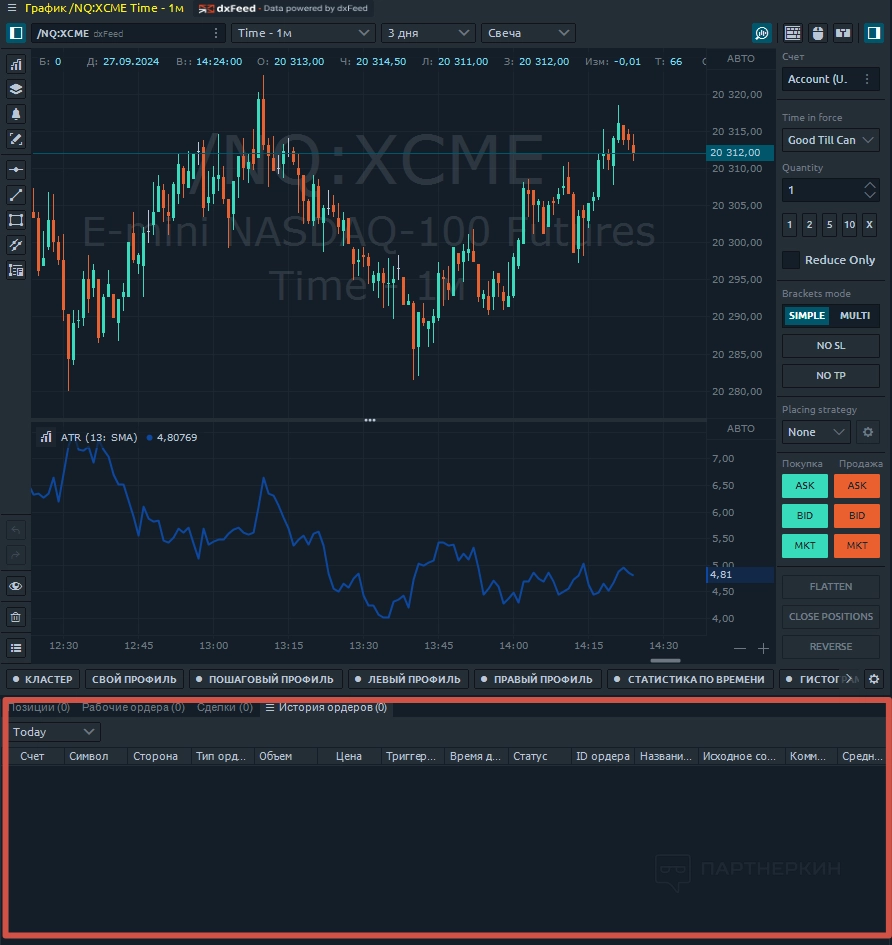
Task: Open the Time - 1м timeframe dropdown
Action: (303, 33)
